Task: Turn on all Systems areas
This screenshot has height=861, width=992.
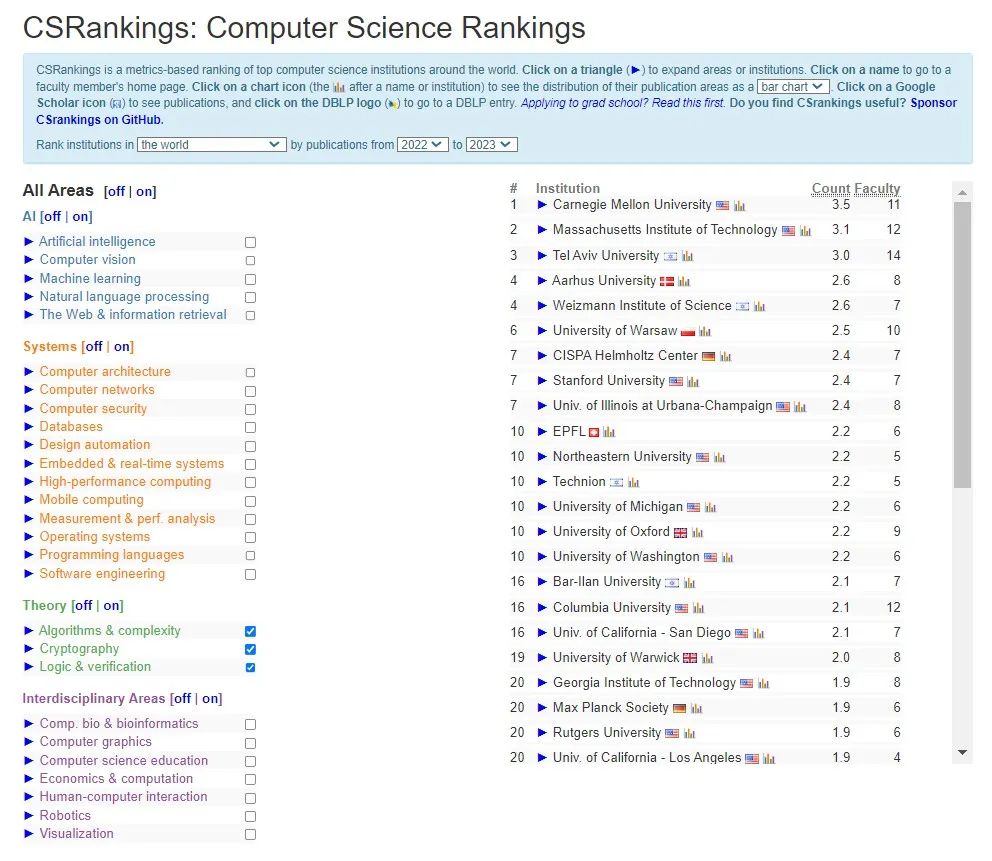Action: click(x=122, y=347)
